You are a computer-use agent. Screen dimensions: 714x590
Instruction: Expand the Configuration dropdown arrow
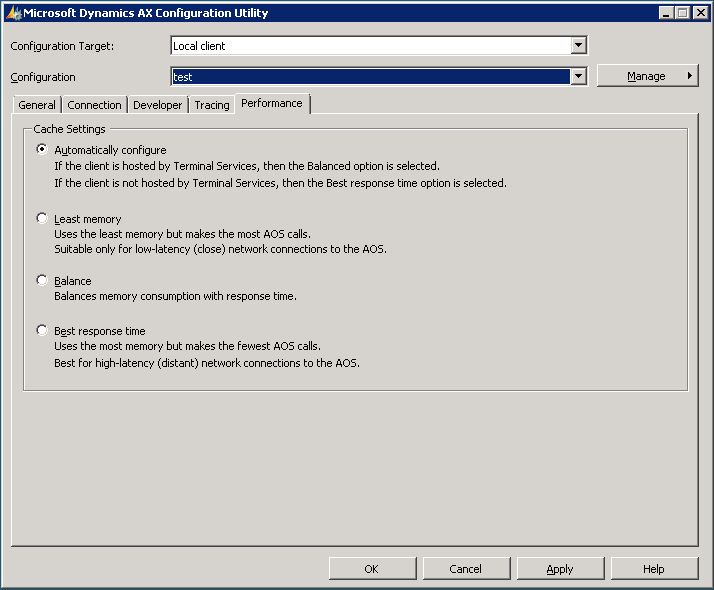[578, 76]
